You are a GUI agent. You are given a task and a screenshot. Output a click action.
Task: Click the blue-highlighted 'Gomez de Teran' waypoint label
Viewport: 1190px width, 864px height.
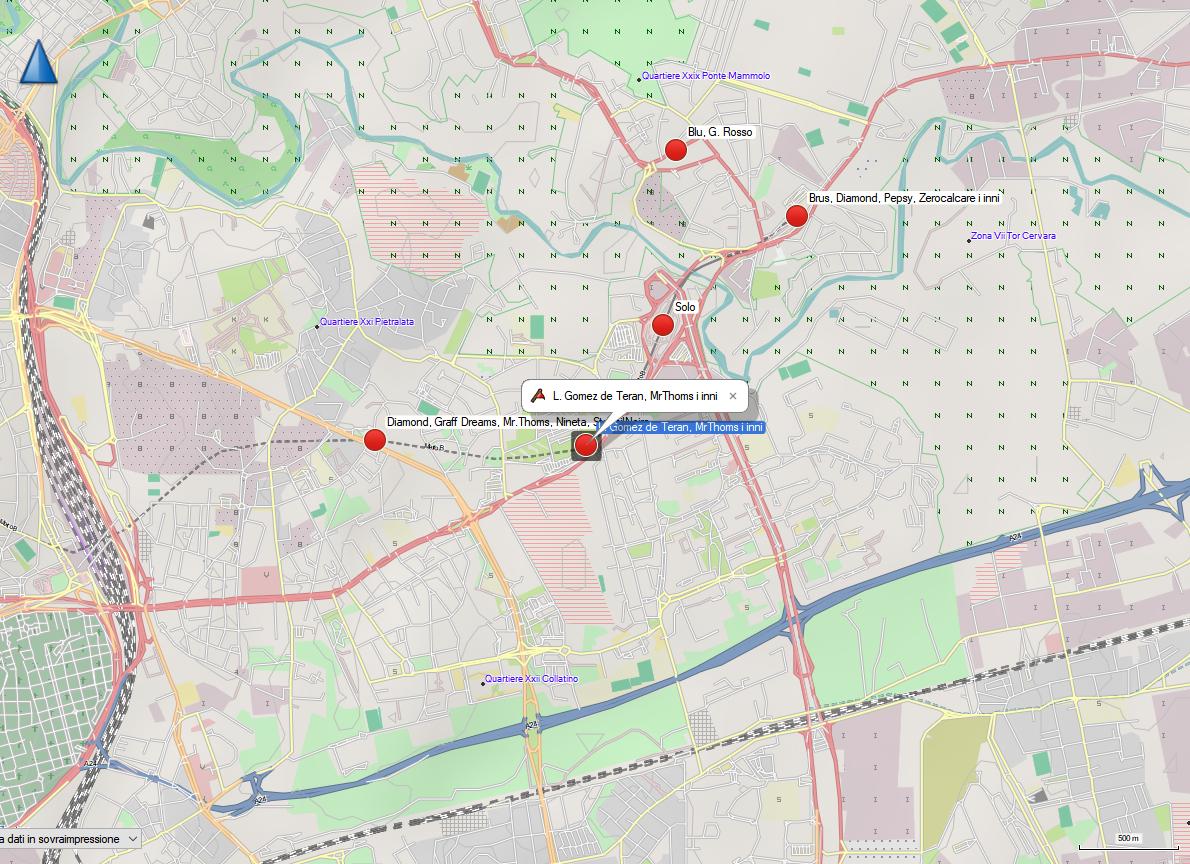point(685,428)
